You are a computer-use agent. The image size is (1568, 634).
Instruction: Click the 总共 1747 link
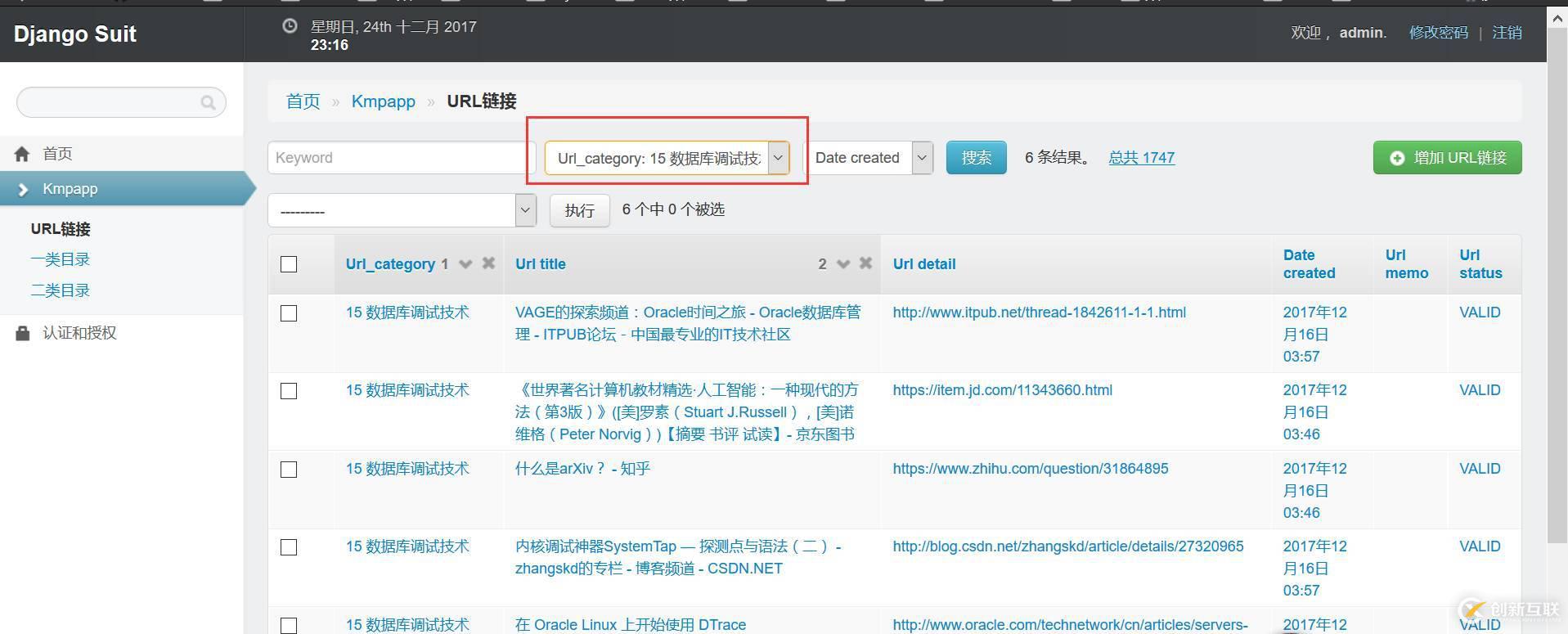click(1141, 158)
